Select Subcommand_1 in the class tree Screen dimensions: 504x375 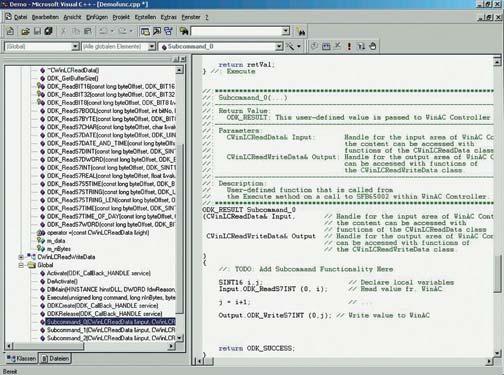(111, 330)
